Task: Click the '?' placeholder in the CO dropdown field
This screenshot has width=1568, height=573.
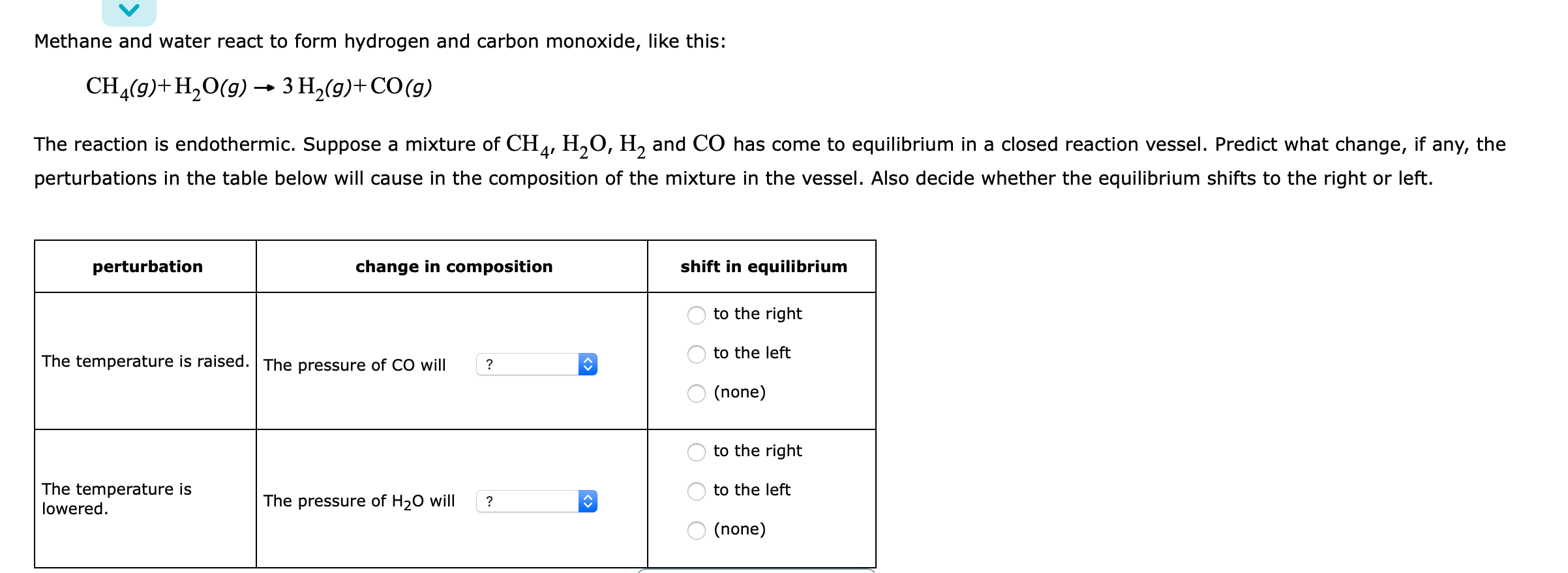Action: click(x=490, y=365)
